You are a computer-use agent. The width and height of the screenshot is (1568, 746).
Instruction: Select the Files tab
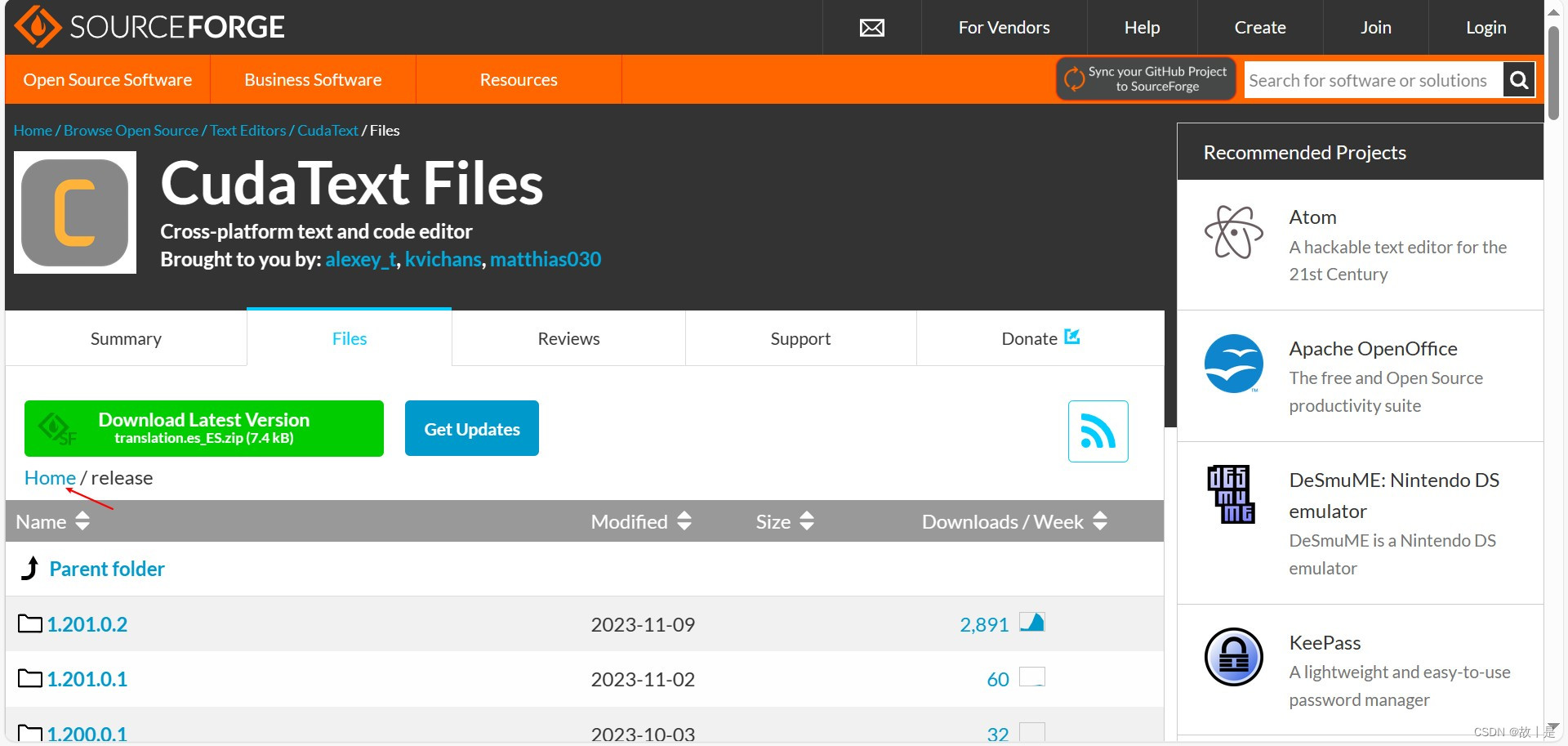[350, 338]
